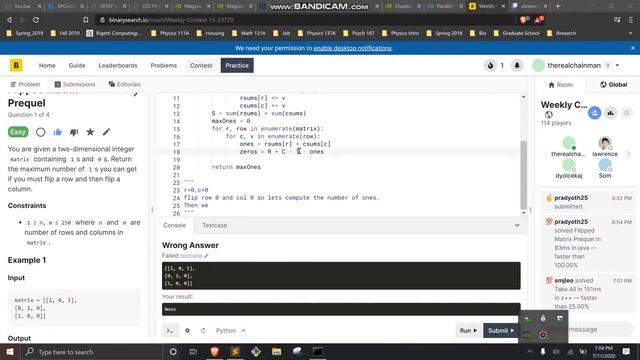Dismiss the notification permission banner
Image resolution: width=640 pixels, height=360 pixels.
click(x=633, y=48)
